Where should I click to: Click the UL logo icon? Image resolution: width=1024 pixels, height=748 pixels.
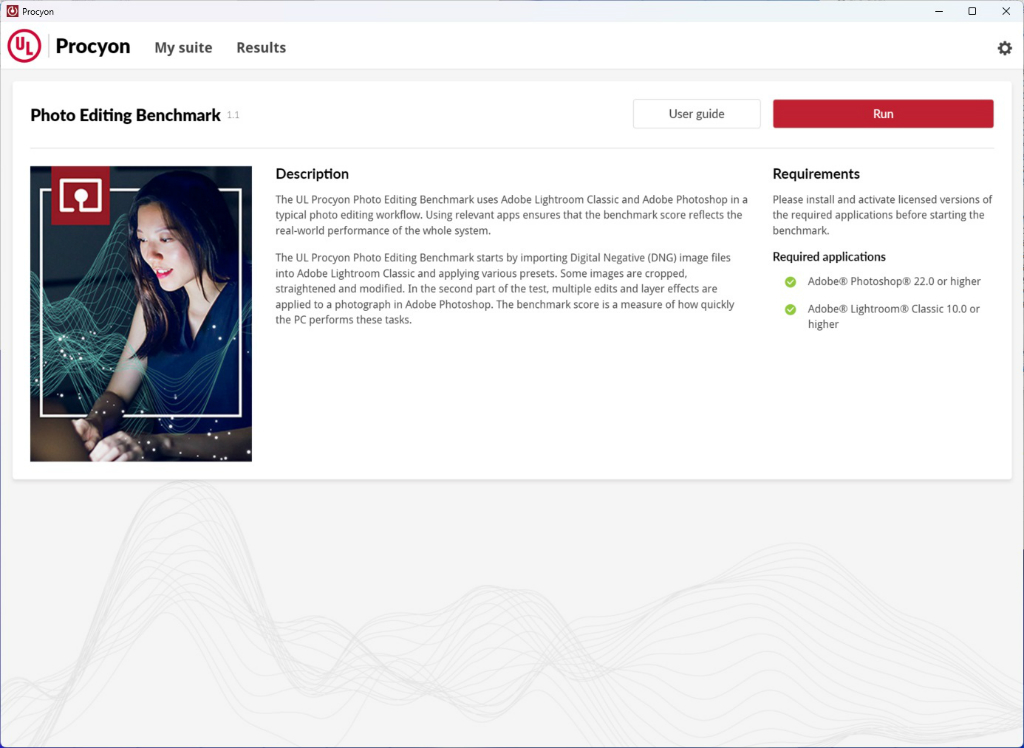(x=24, y=46)
